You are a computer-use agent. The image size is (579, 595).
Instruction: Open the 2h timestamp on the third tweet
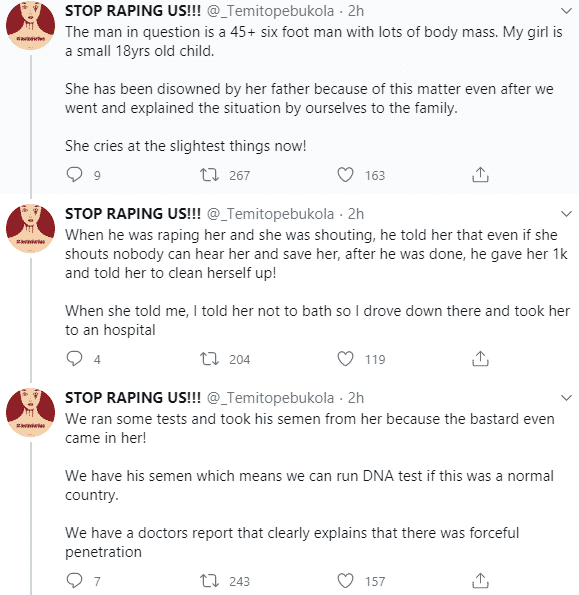[x=356, y=398]
